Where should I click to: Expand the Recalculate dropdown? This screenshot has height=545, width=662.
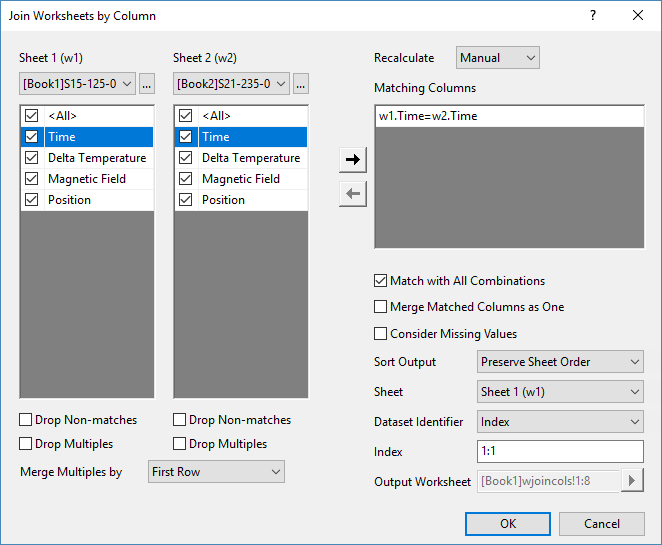(x=498, y=58)
